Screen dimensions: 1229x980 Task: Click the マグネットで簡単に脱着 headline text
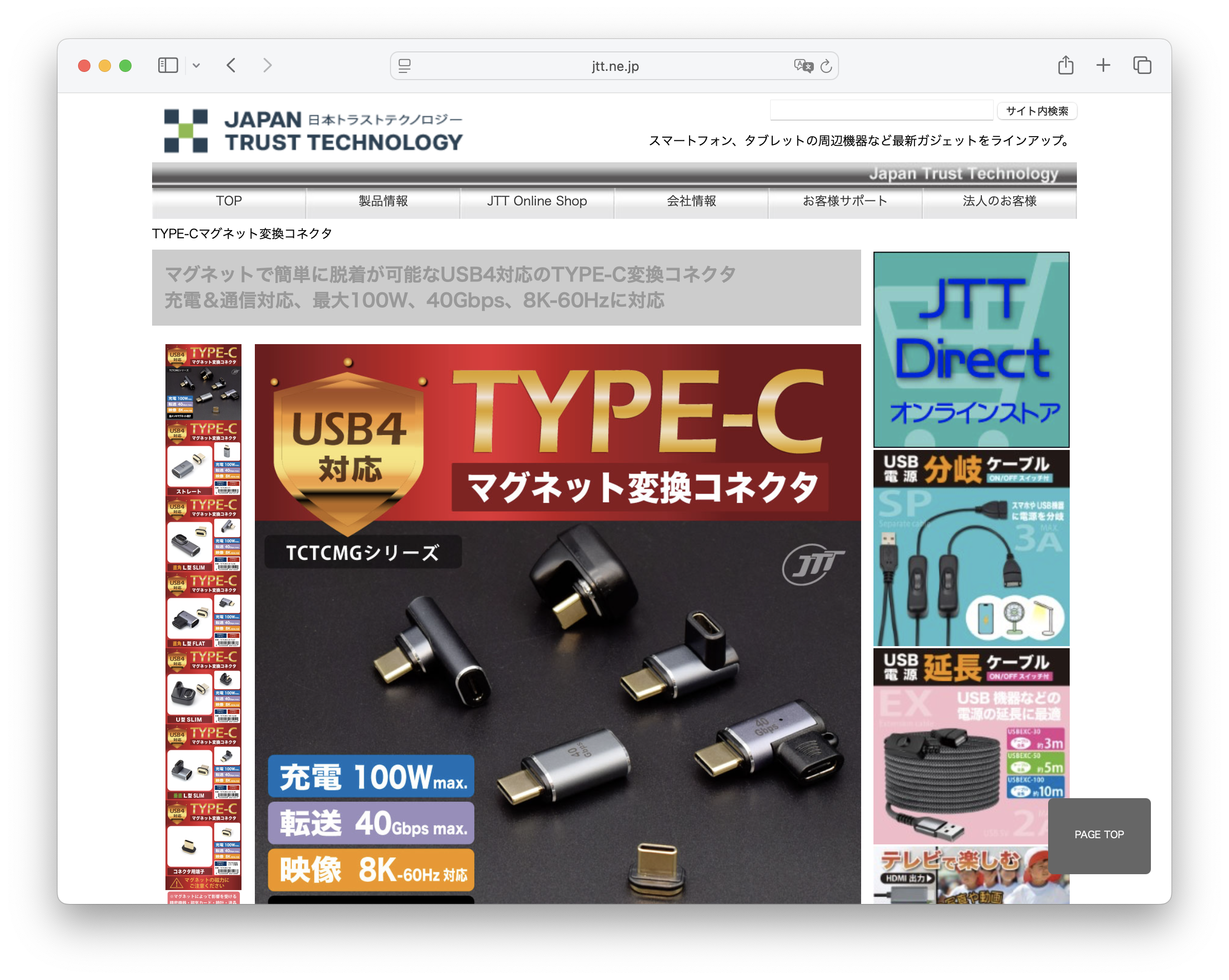(450, 287)
